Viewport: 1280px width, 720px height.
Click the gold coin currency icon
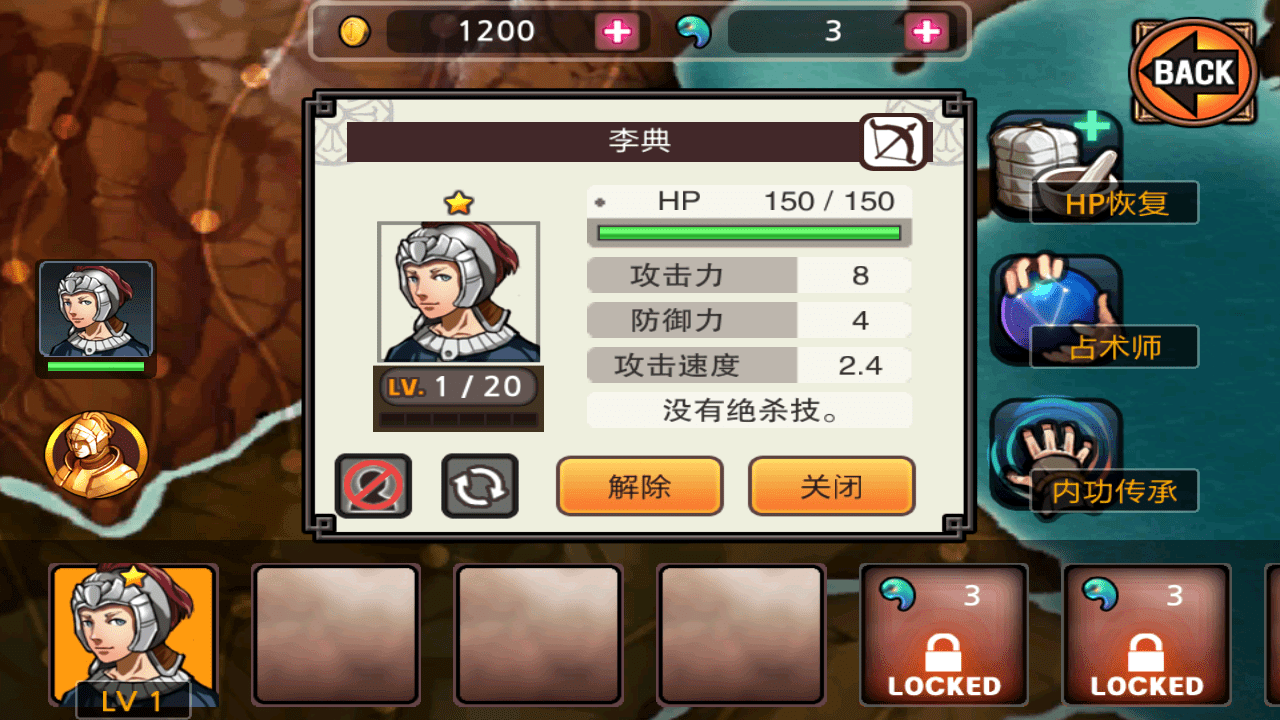pos(354,32)
